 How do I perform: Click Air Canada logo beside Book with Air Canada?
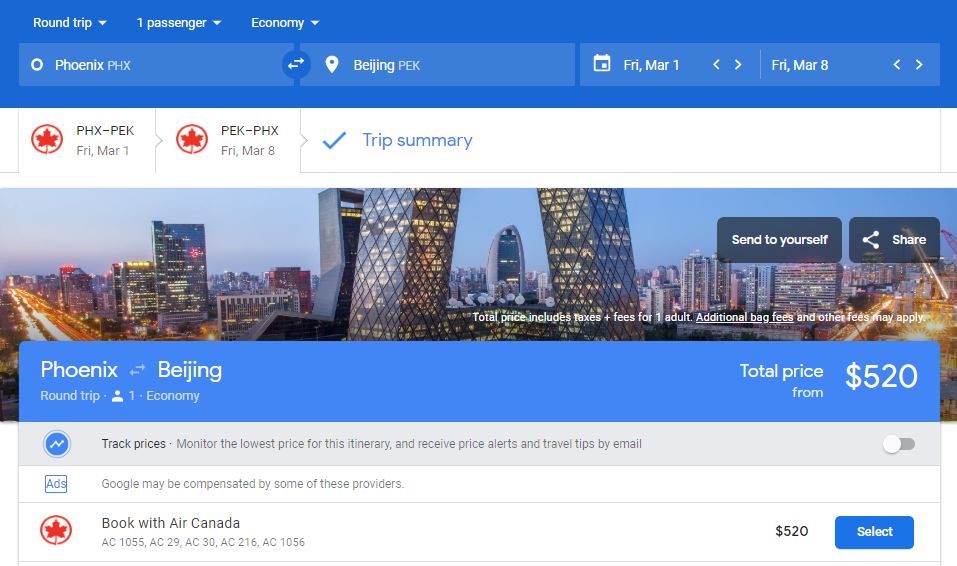(x=56, y=530)
